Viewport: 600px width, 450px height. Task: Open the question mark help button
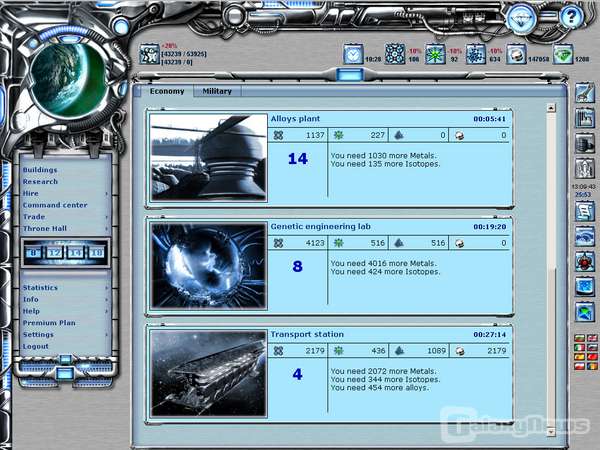pos(571,17)
